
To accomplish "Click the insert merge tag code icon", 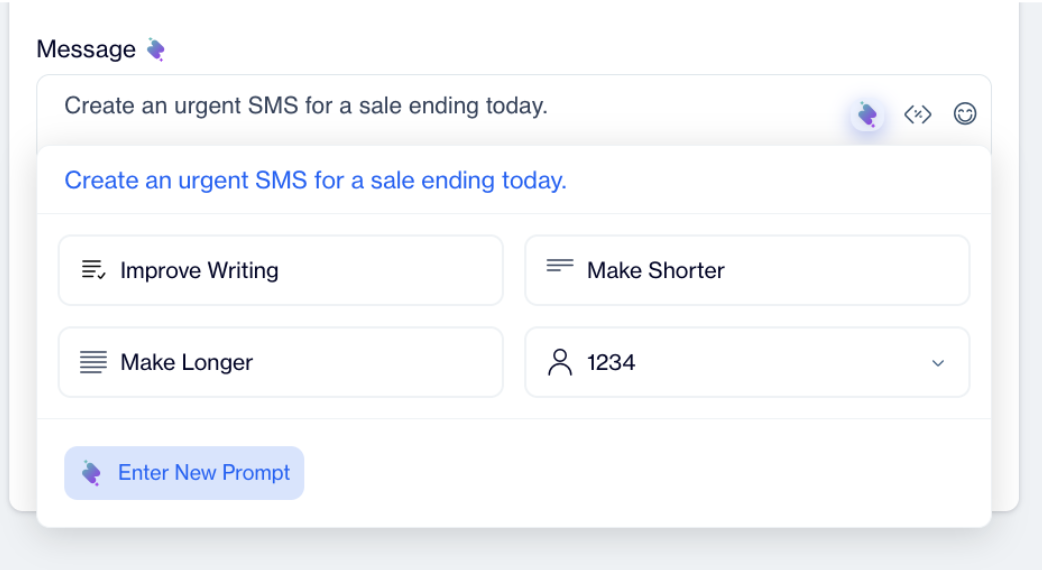I will pos(917,115).
